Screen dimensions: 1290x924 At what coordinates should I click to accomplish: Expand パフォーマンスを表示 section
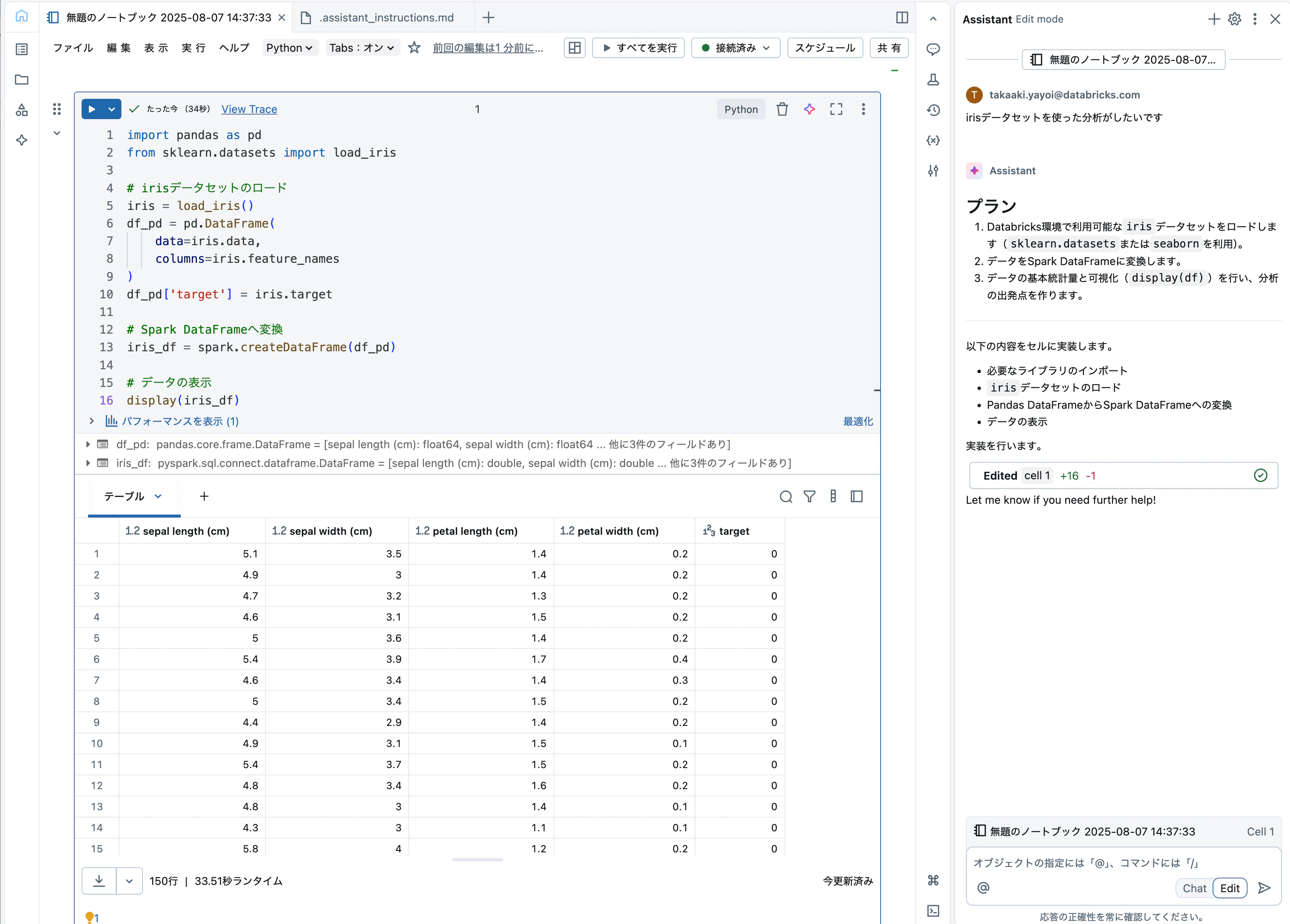(92, 421)
